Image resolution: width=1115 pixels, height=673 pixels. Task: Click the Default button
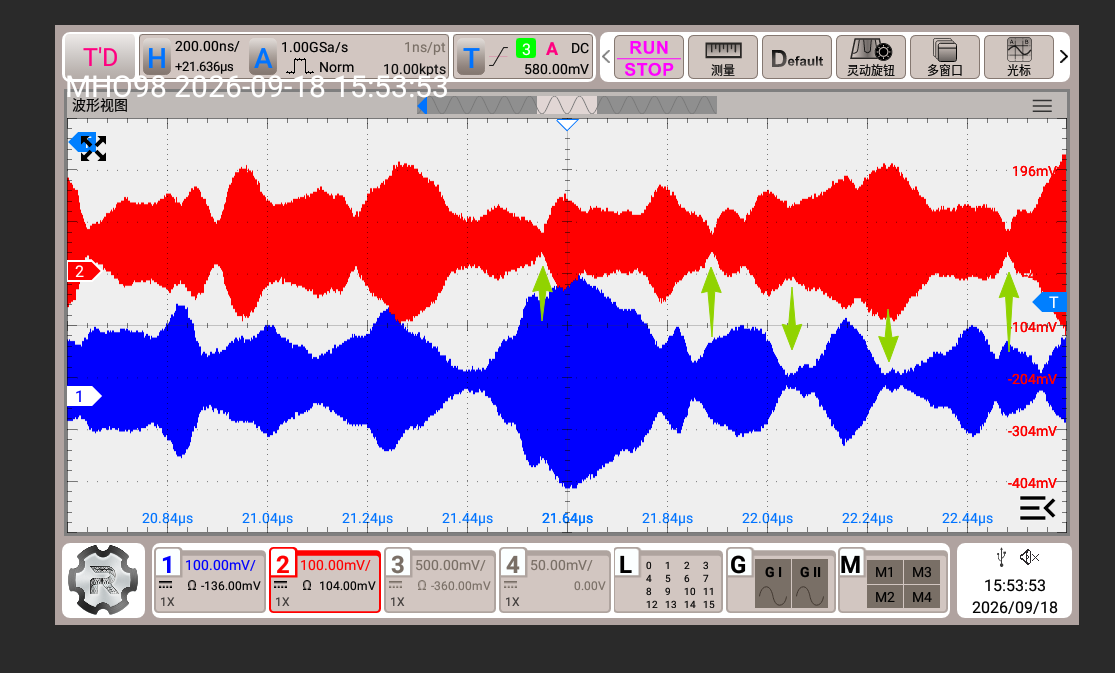(796, 57)
